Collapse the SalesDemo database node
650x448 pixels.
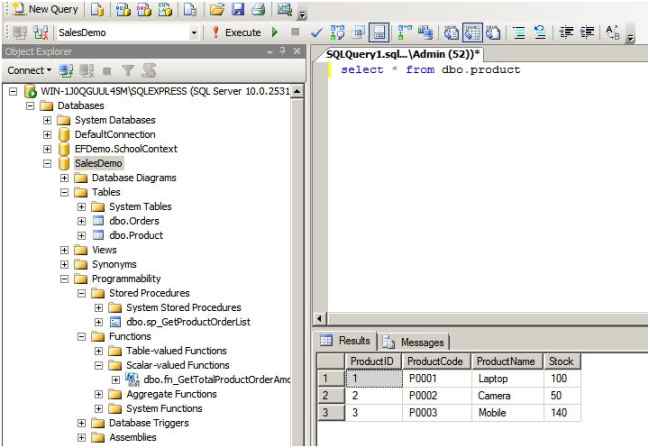47,164
